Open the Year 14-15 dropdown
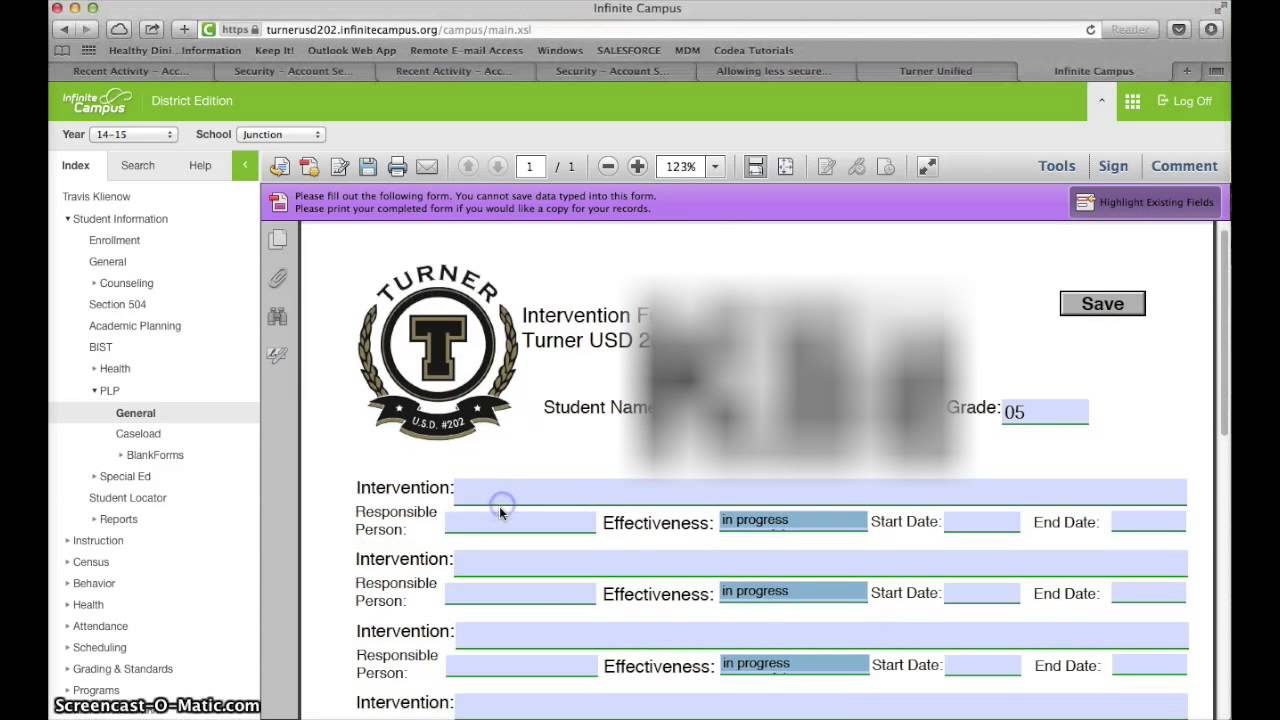Screen dimensions: 1280x720 (x=133, y=134)
